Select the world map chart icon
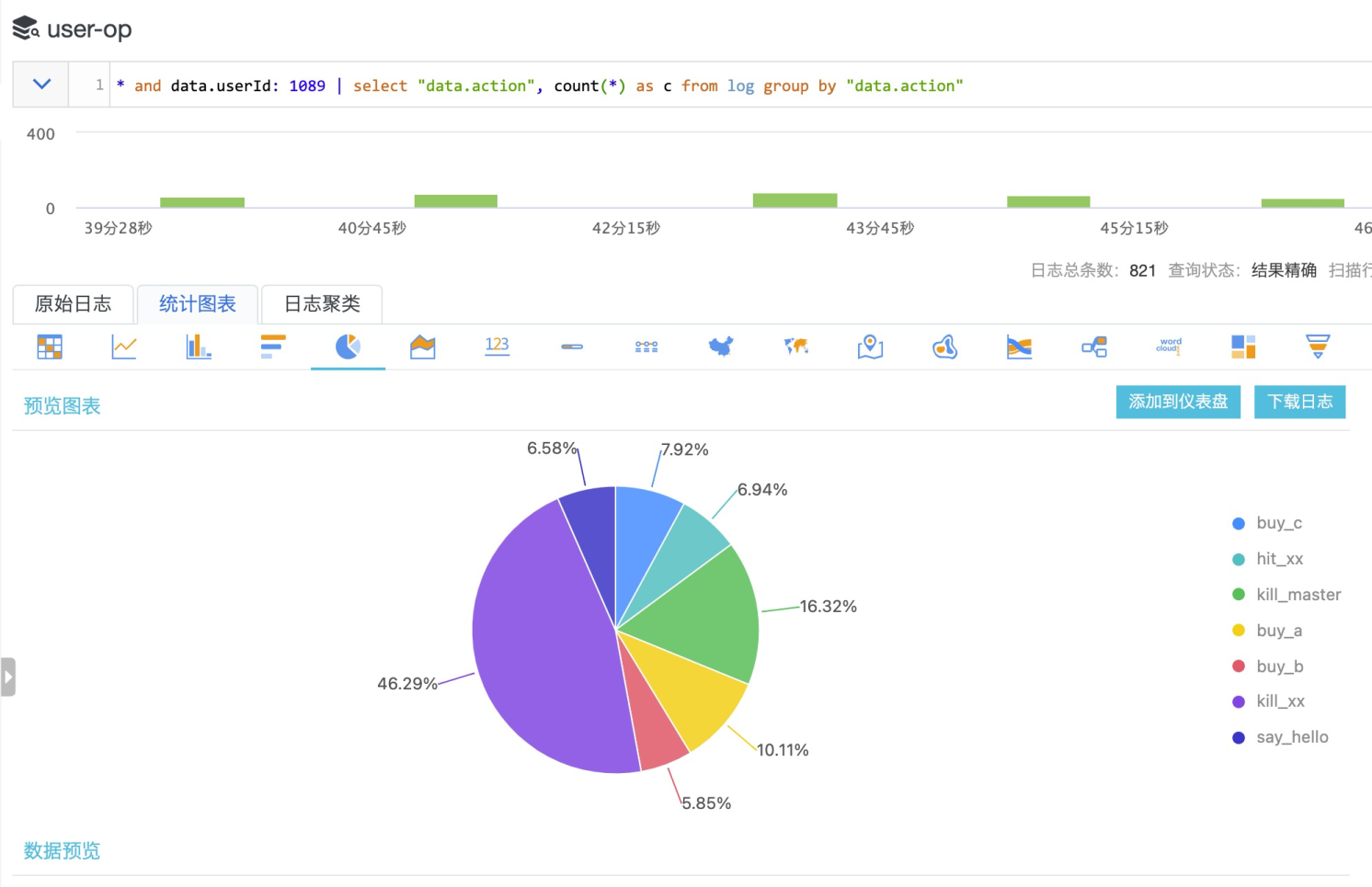Viewport: 1372px width, 887px height. 796,347
